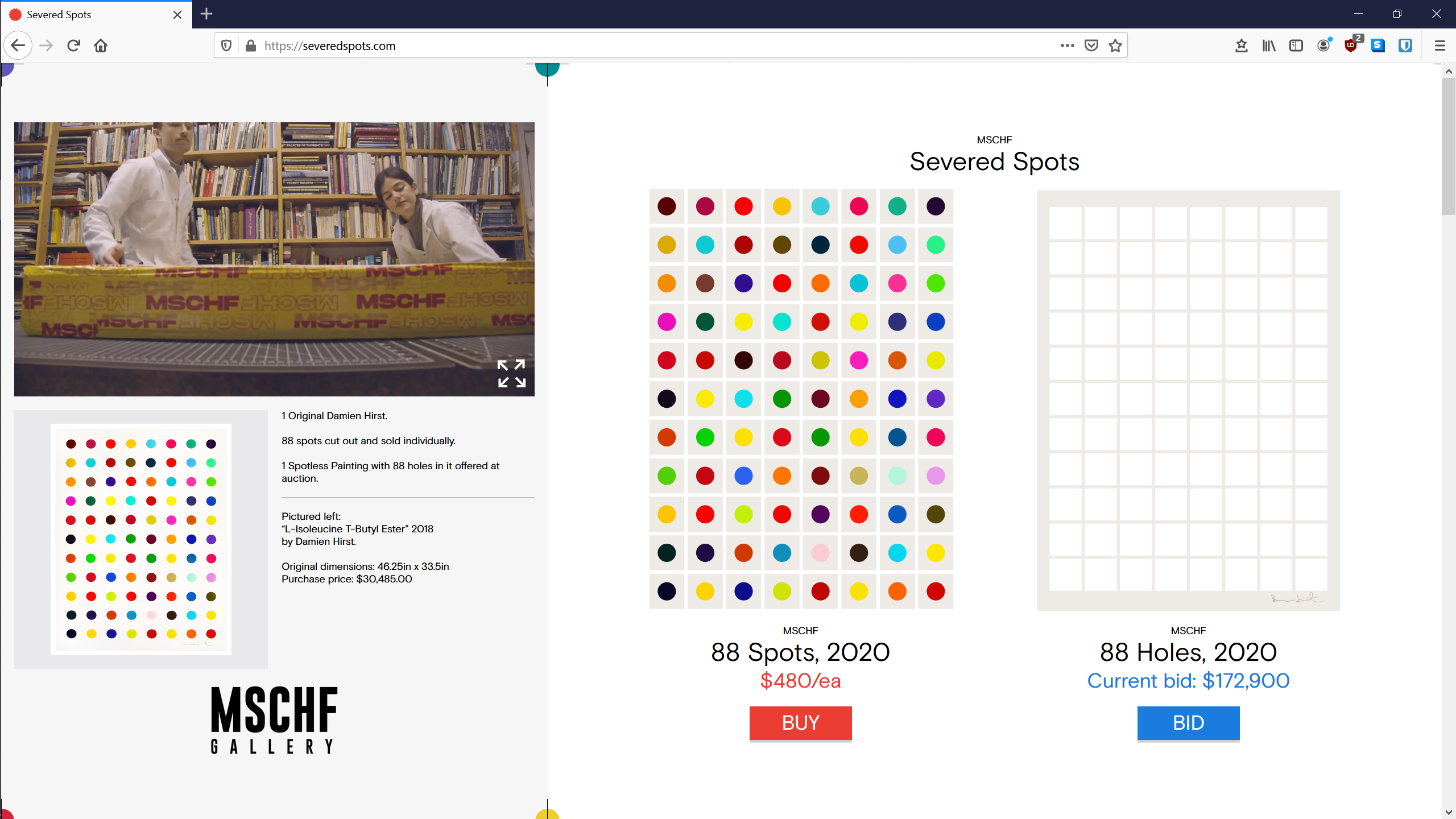Open uBlock Origin extension icon
Image resolution: width=1456 pixels, height=819 pixels.
[x=1351, y=45]
